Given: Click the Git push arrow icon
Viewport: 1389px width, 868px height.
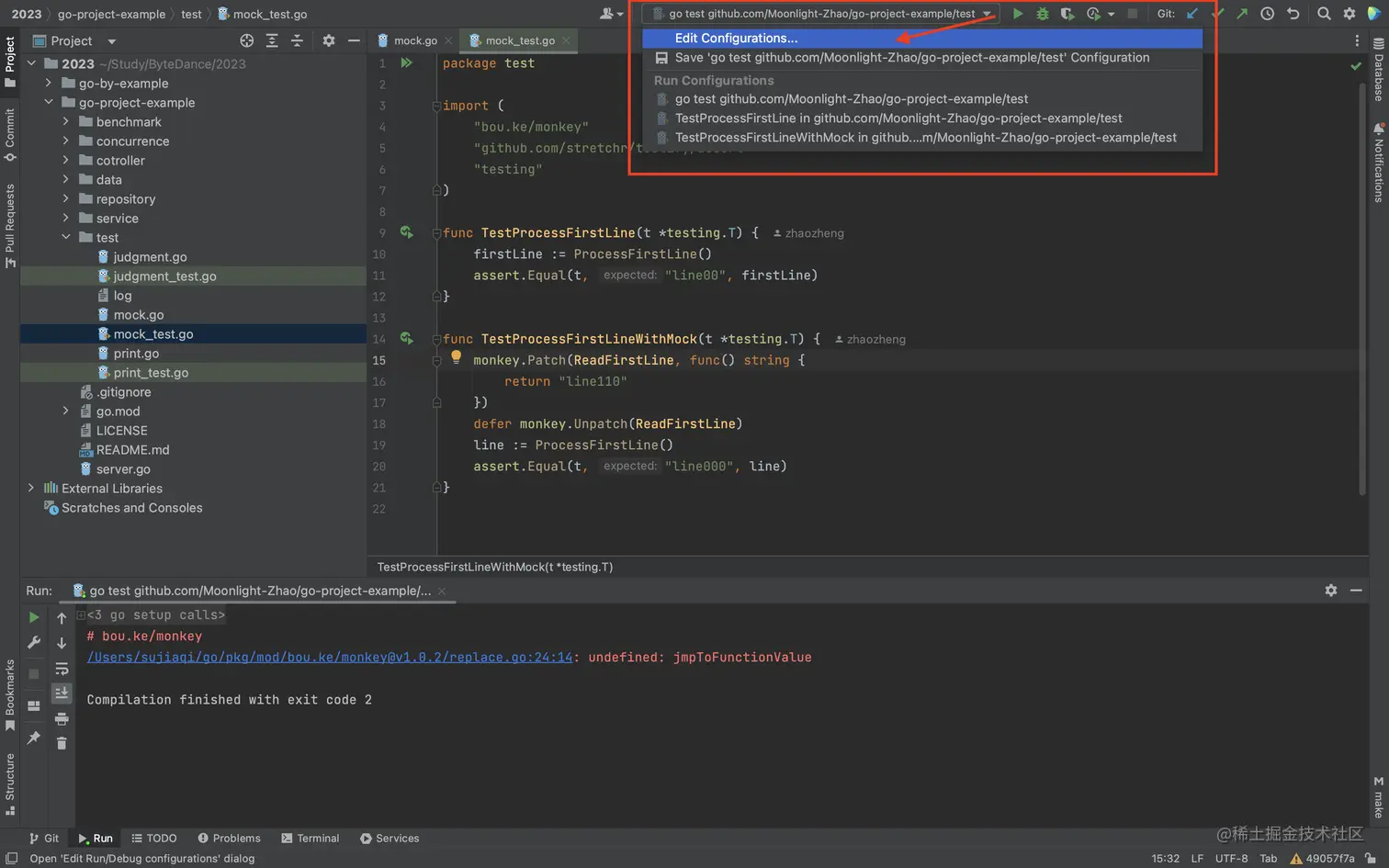Looking at the screenshot, I should 1242,14.
